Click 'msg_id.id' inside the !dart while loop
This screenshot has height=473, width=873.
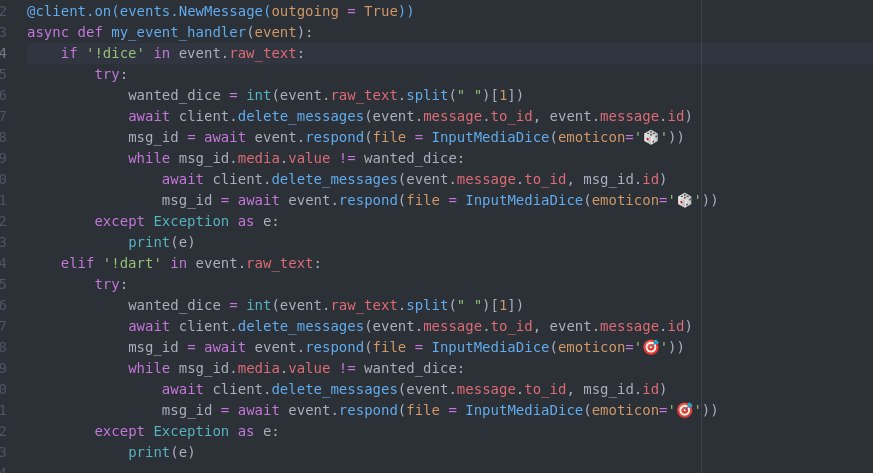[x=621, y=390]
